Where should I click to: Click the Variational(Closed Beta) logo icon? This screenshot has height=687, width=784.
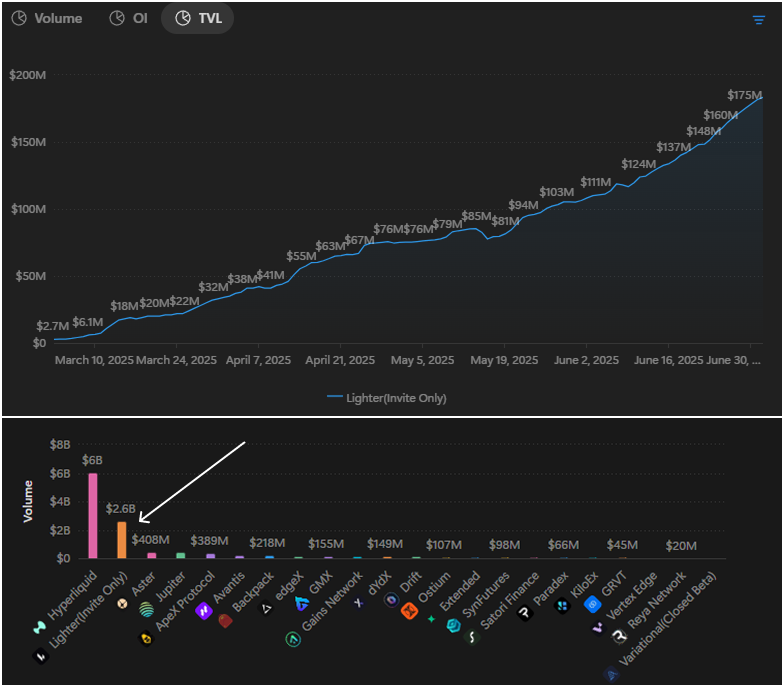tap(612, 674)
